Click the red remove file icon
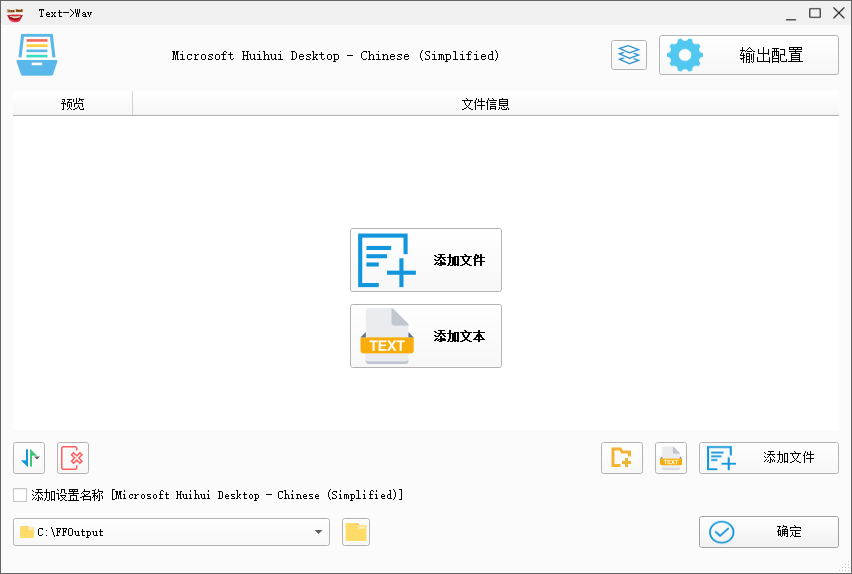The image size is (852, 574). tap(73, 458)
